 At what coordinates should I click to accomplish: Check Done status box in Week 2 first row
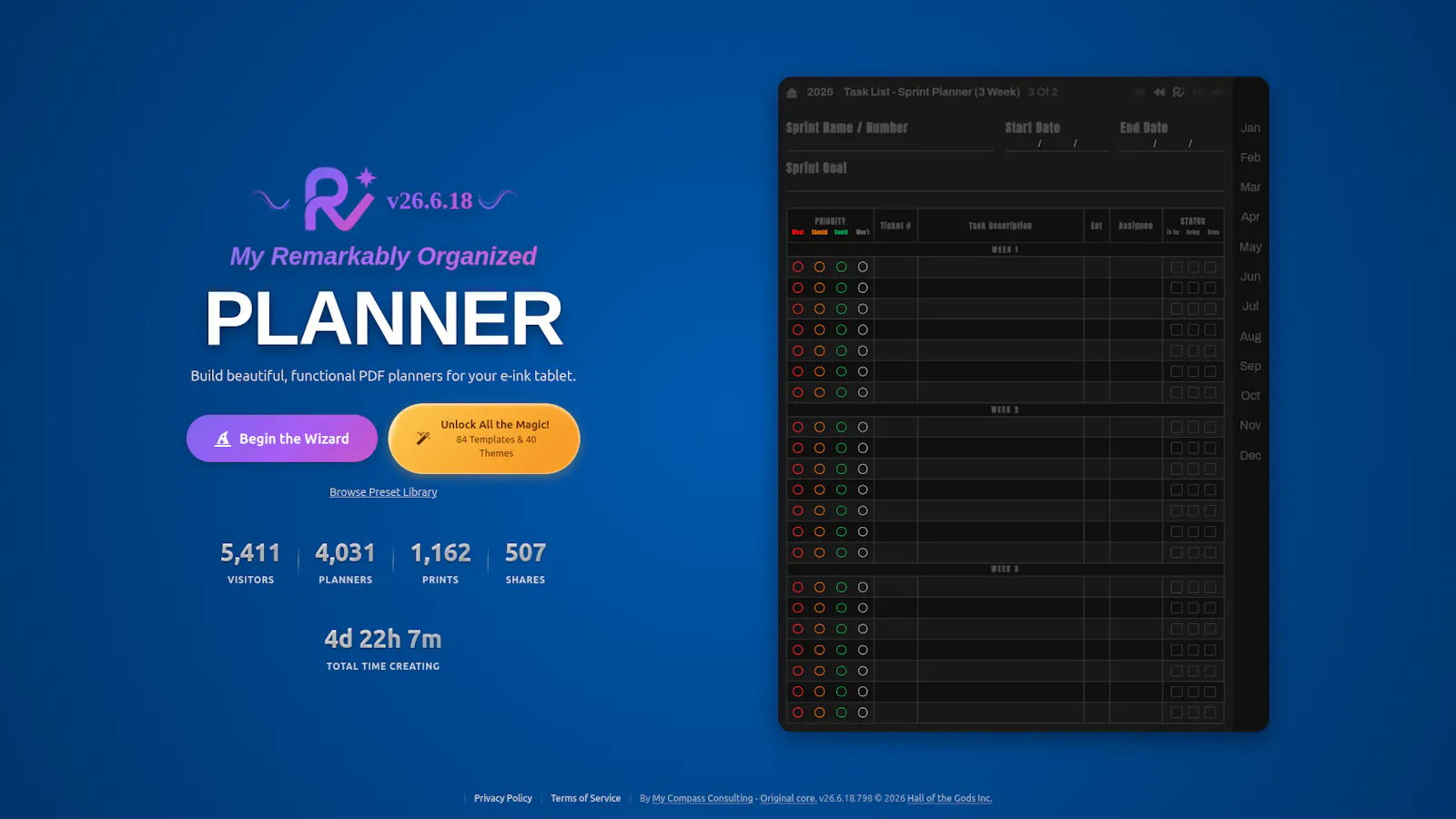pyautogui.click(x=1210, y=427)
